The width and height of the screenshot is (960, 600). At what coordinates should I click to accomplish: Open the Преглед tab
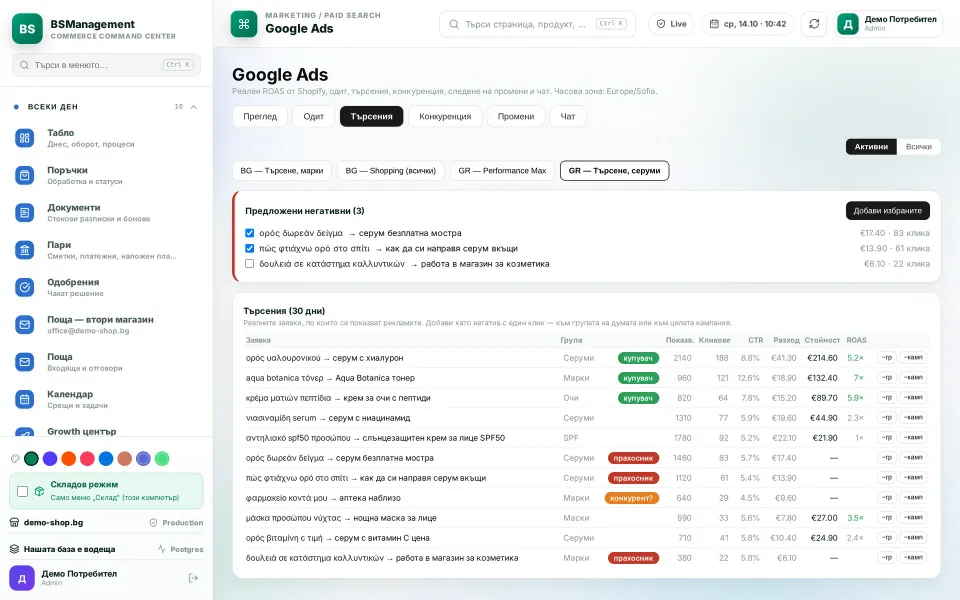(x=260, y=116)
